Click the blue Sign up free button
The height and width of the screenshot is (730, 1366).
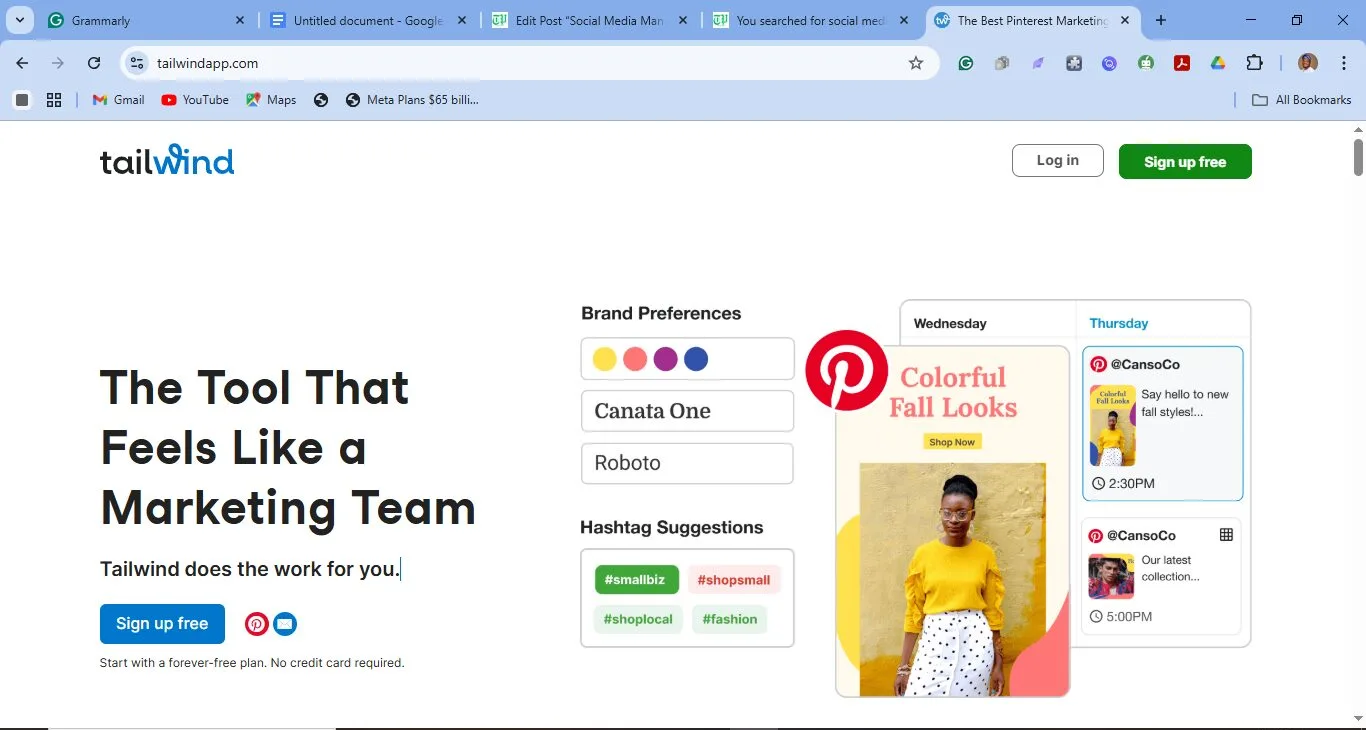tap(162, 624)
